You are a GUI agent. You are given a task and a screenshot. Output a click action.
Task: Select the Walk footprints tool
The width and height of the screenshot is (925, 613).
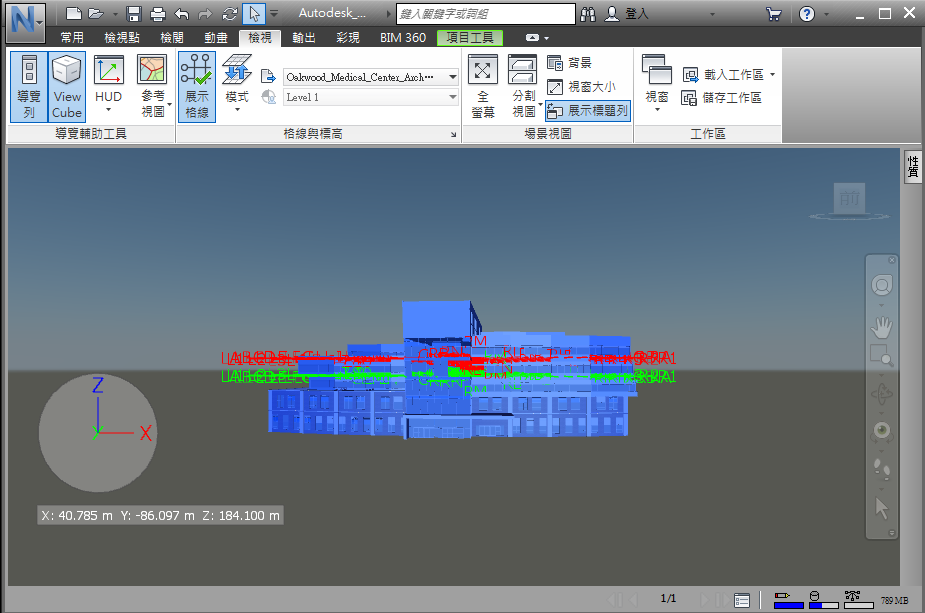882,469
